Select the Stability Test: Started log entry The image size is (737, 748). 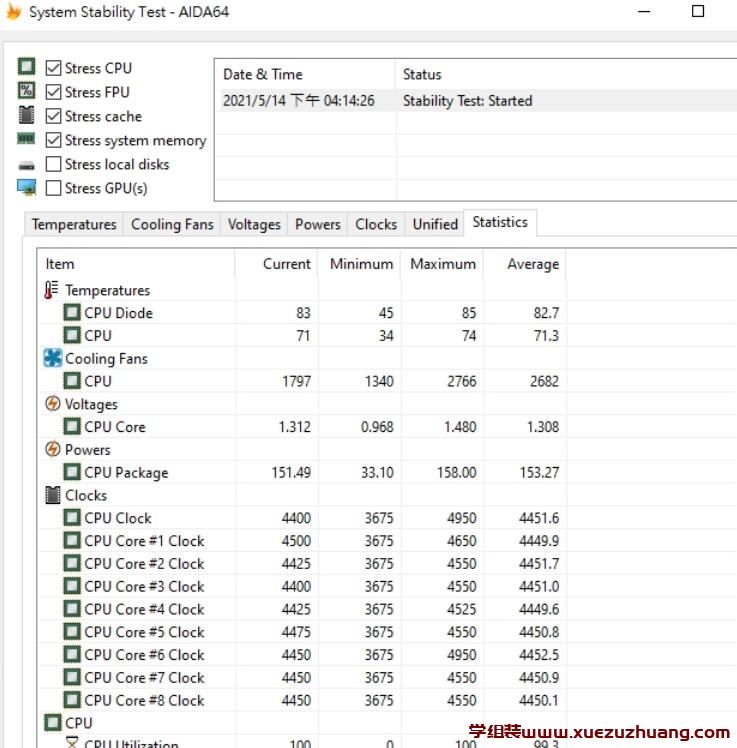click(467, 101)
